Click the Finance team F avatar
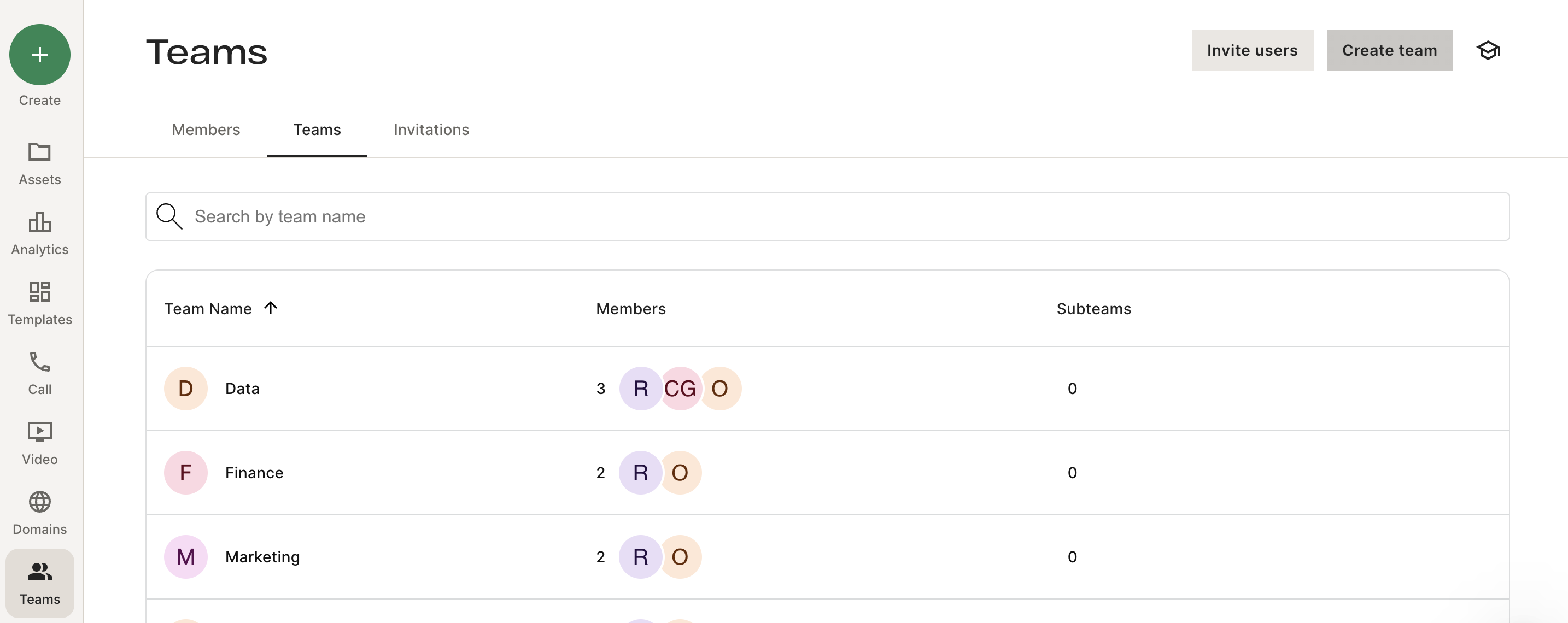Screen dimensions: 1568x623 tap(186, 473)
